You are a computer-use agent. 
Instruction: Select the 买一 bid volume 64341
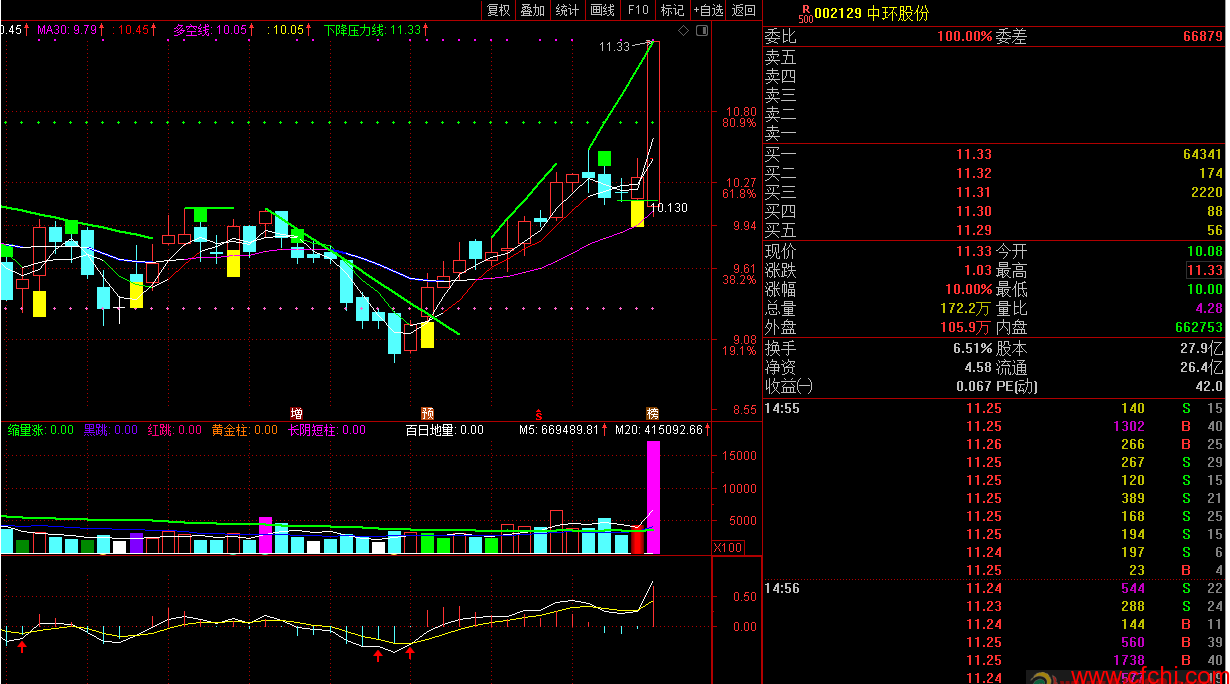tap(1202, 154)
